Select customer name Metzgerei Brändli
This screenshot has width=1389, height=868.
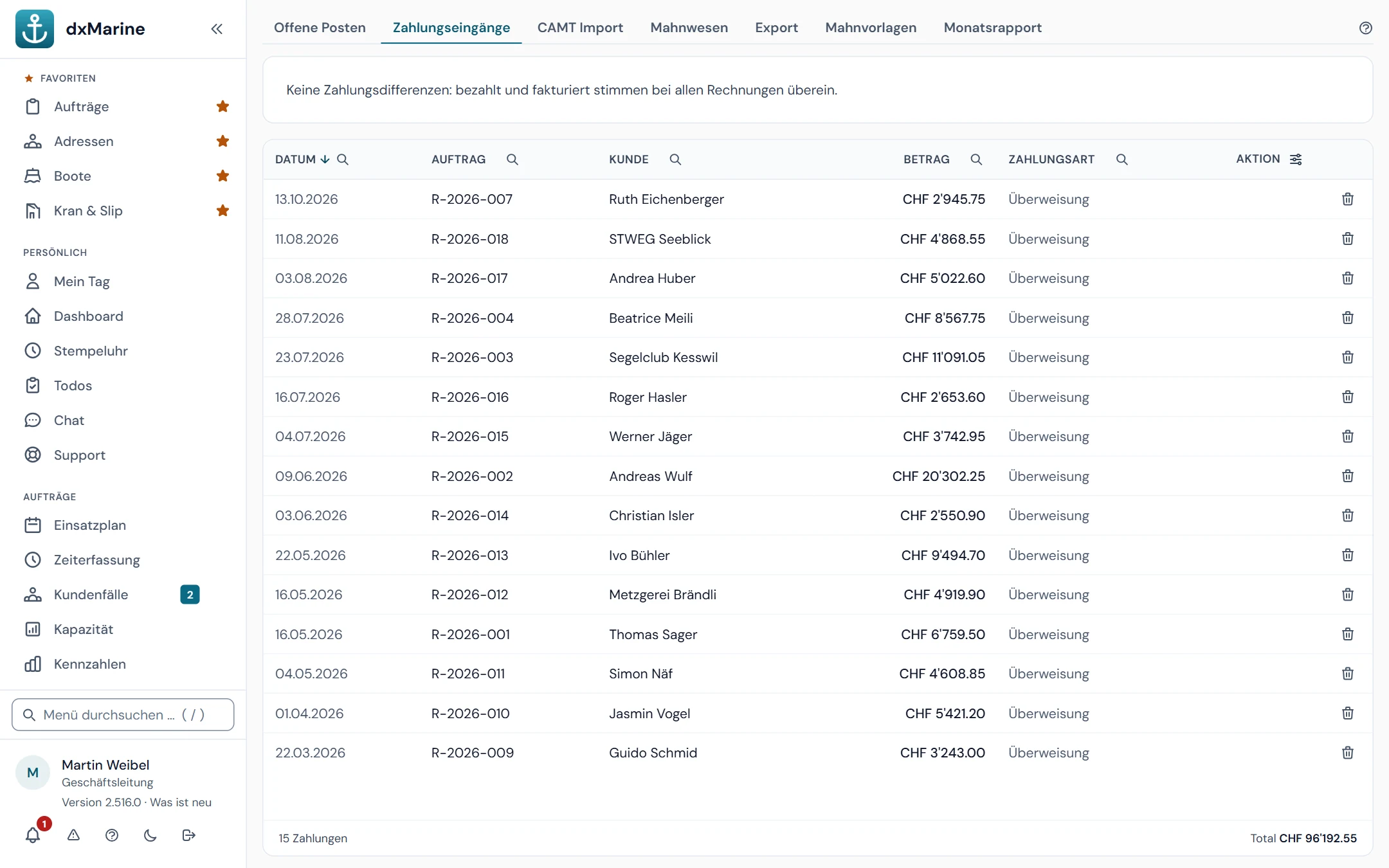pyautogui.click(x=662, y=595)
